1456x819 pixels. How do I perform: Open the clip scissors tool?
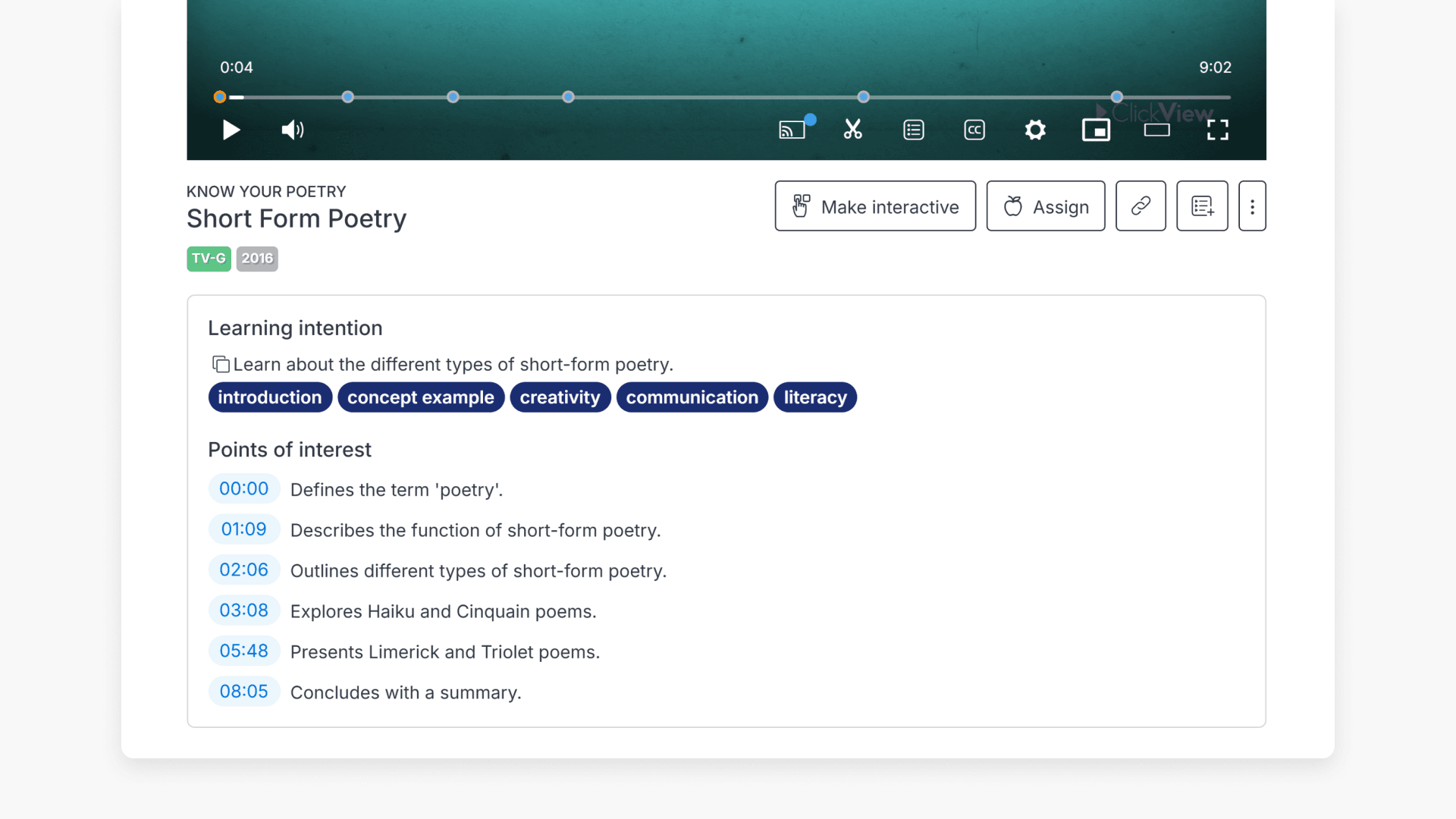coord(853,130)
